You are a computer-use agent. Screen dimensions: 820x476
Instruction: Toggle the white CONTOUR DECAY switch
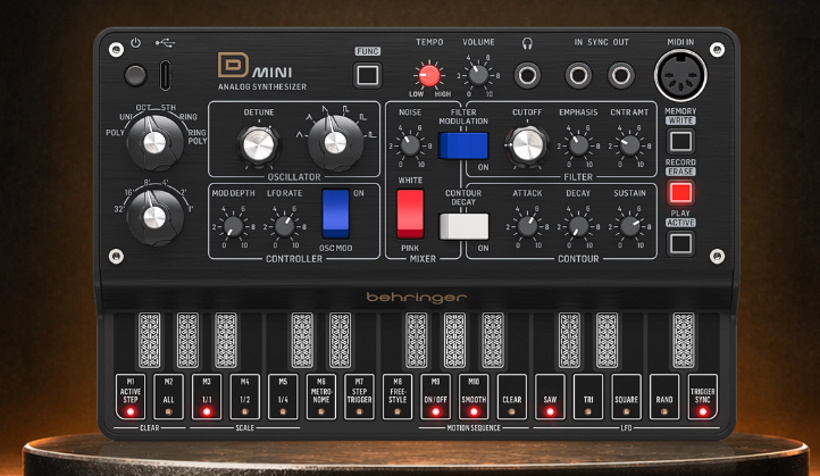(463, 226)
